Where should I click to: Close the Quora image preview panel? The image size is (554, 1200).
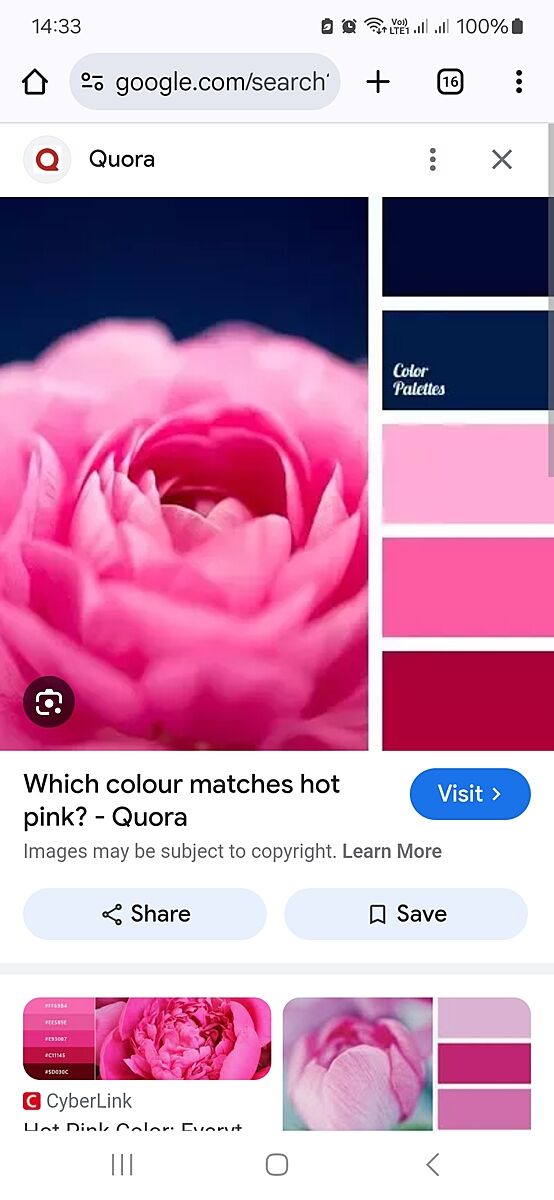502,159
